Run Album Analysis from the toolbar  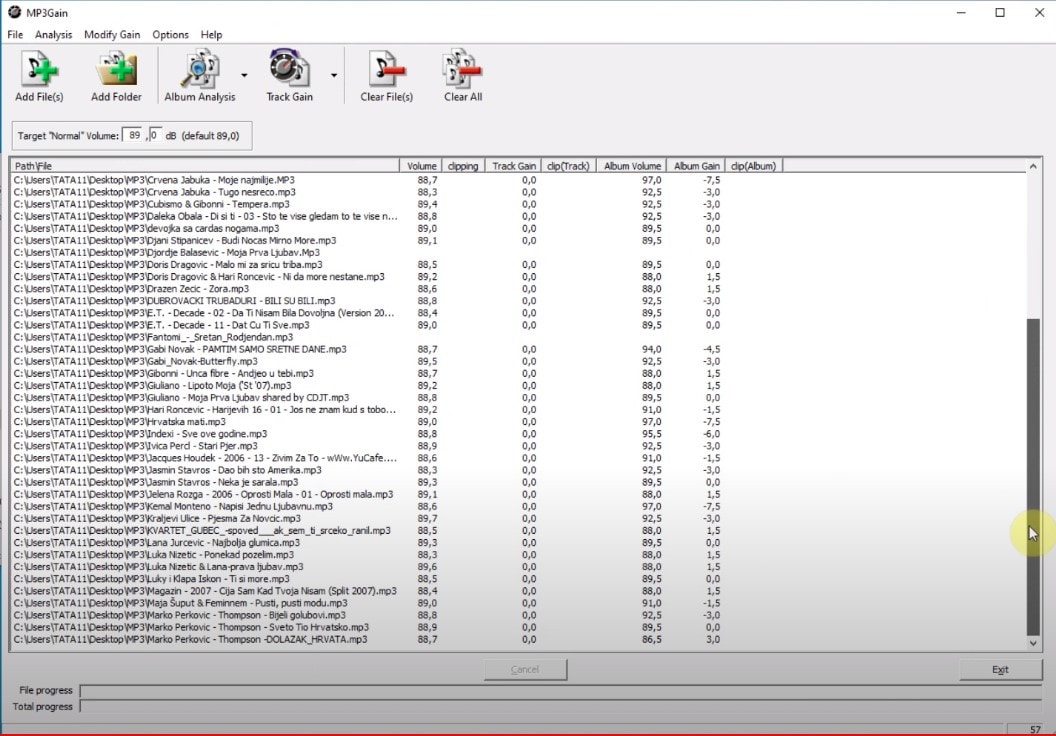199,75
